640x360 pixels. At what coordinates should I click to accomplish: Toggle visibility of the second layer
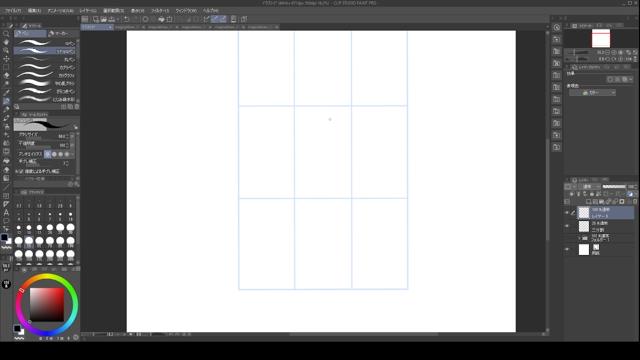(567, 226)
